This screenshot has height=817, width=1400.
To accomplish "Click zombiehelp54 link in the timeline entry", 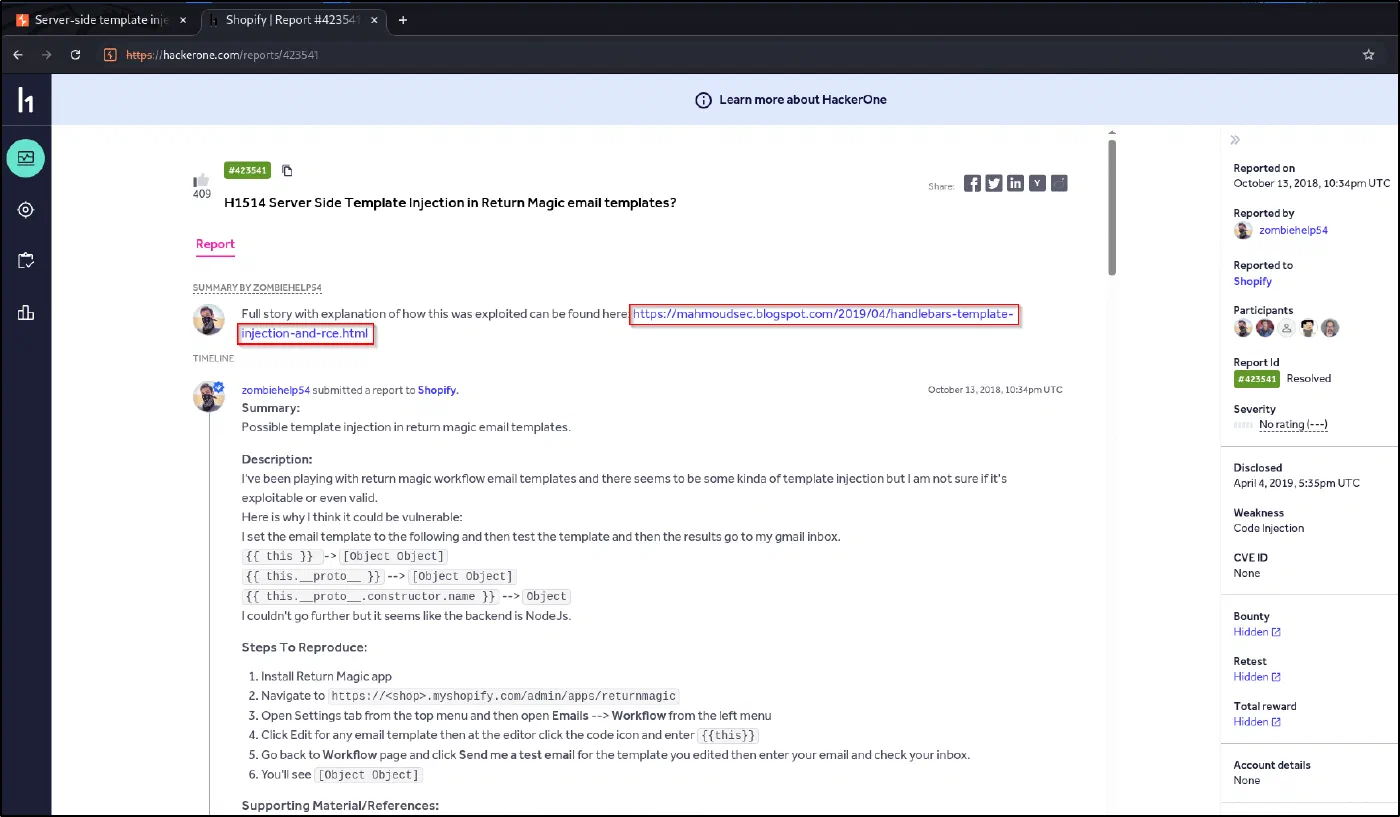I will coord(276,390).
